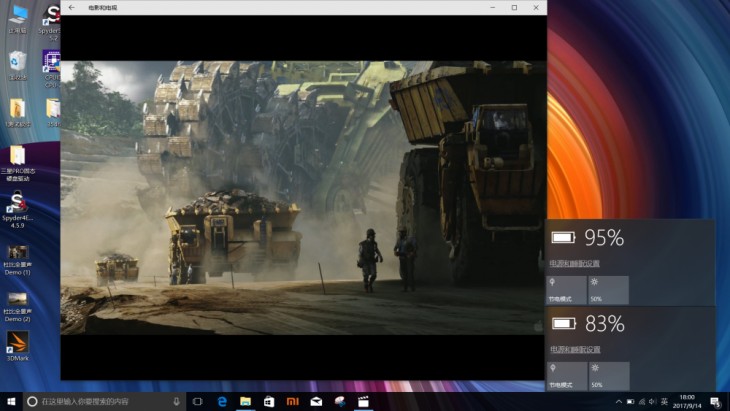
Task: Open File Explorer from the taskbar
Action: pos(245,401)
